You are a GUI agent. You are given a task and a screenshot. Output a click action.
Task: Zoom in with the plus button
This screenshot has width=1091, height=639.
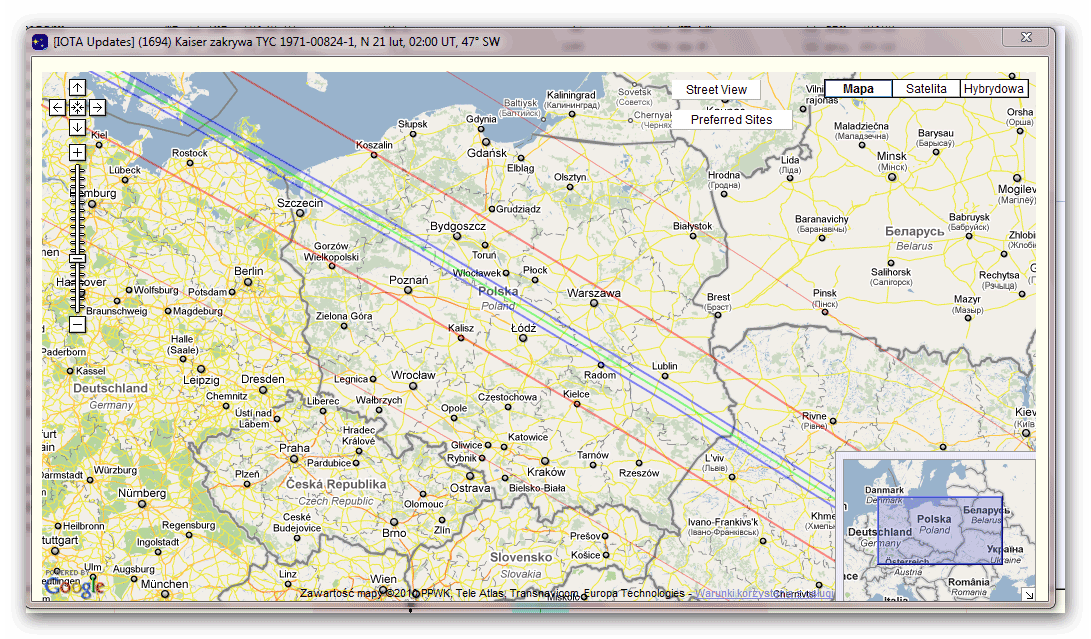coord(77,152)
